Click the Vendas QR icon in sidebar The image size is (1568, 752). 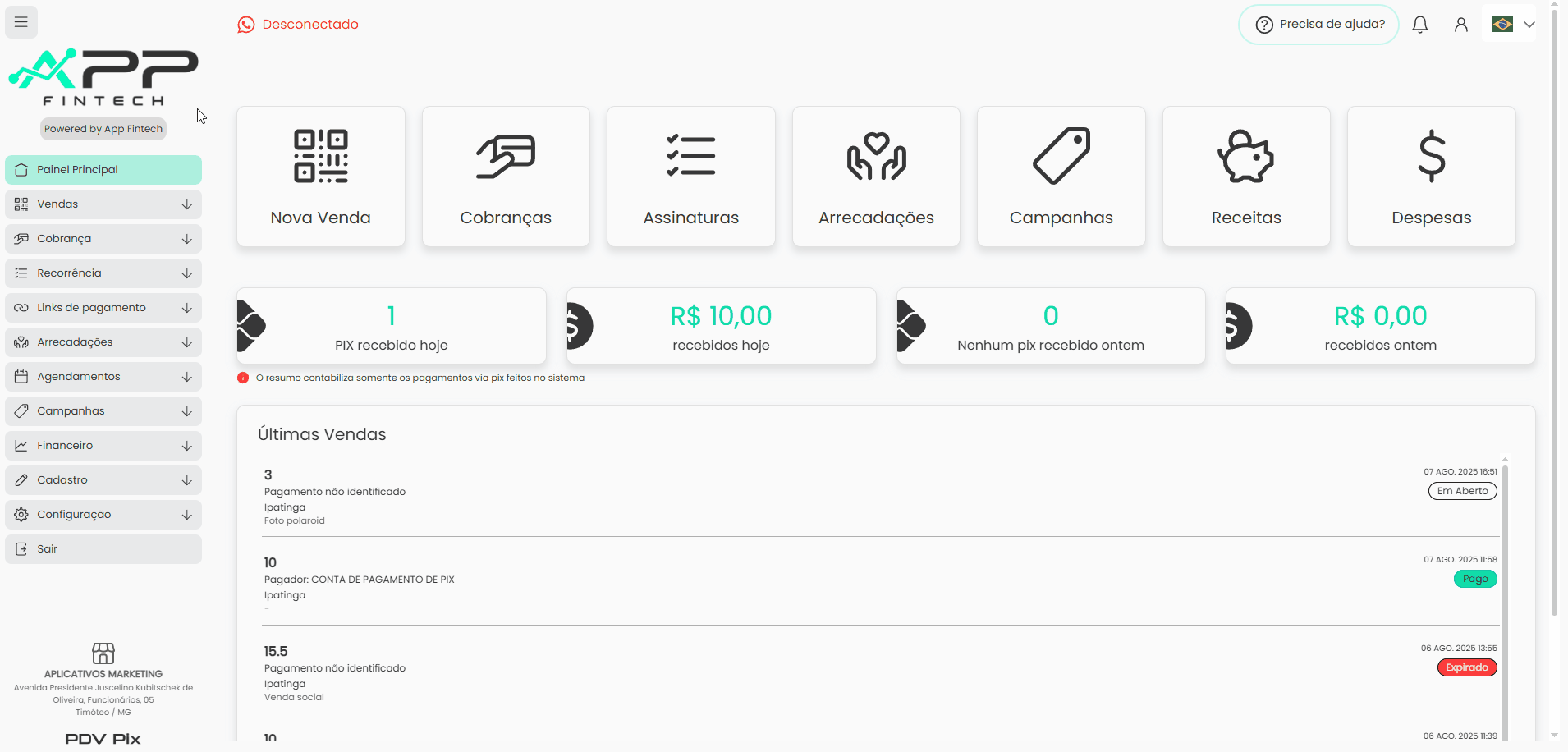pos(21,204)
